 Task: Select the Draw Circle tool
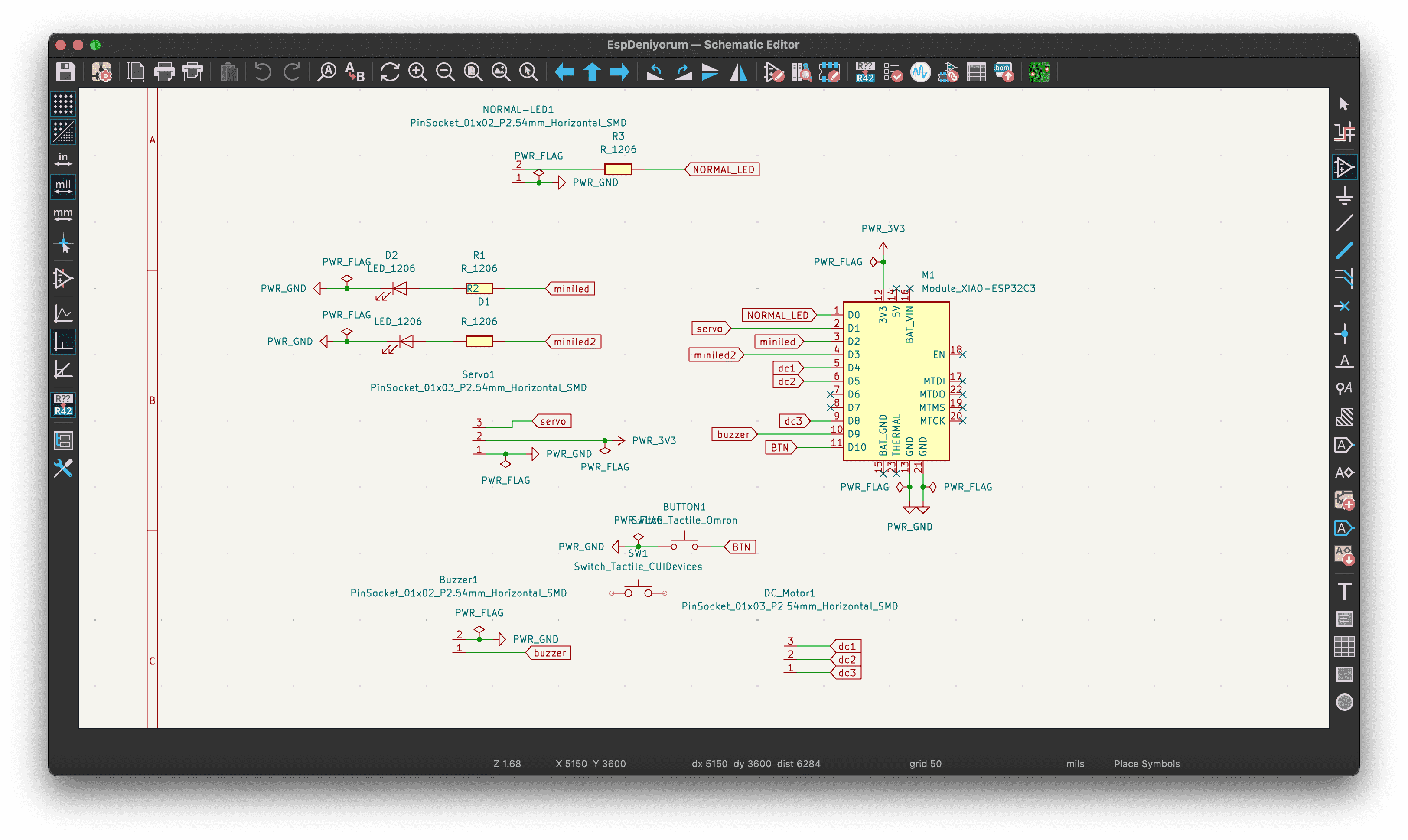(x=1344, y=702)
